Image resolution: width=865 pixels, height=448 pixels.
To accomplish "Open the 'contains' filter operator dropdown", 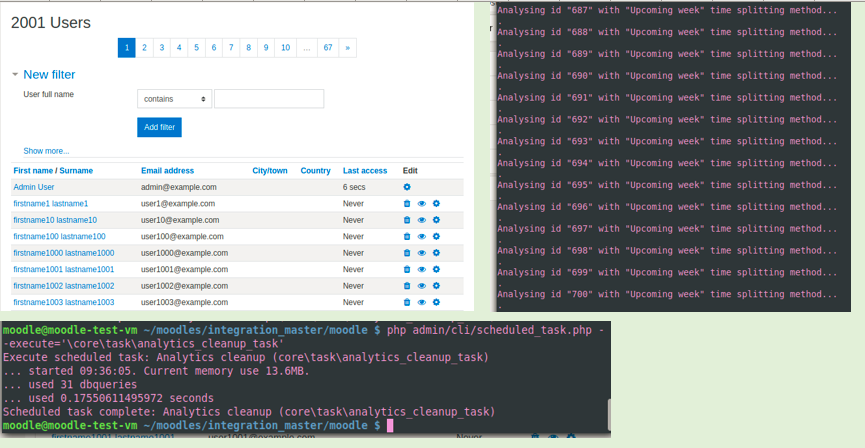I will point(174,99).
